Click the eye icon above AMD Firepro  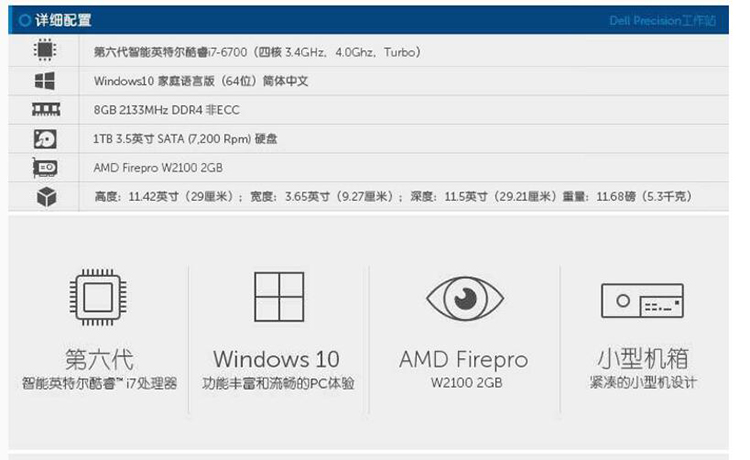coord(465,298)
